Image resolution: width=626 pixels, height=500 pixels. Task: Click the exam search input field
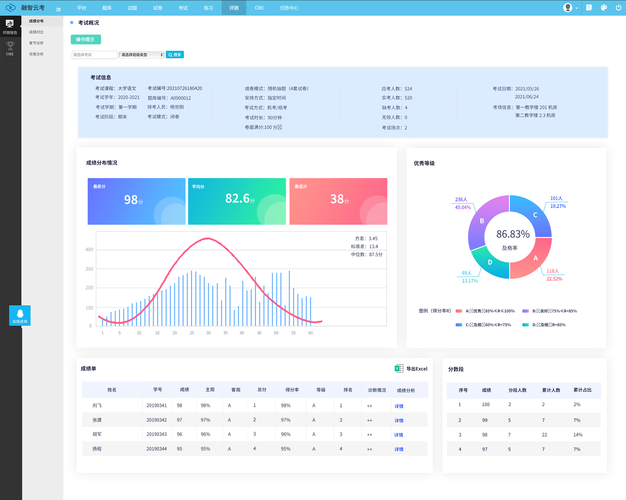coord(93,54)
